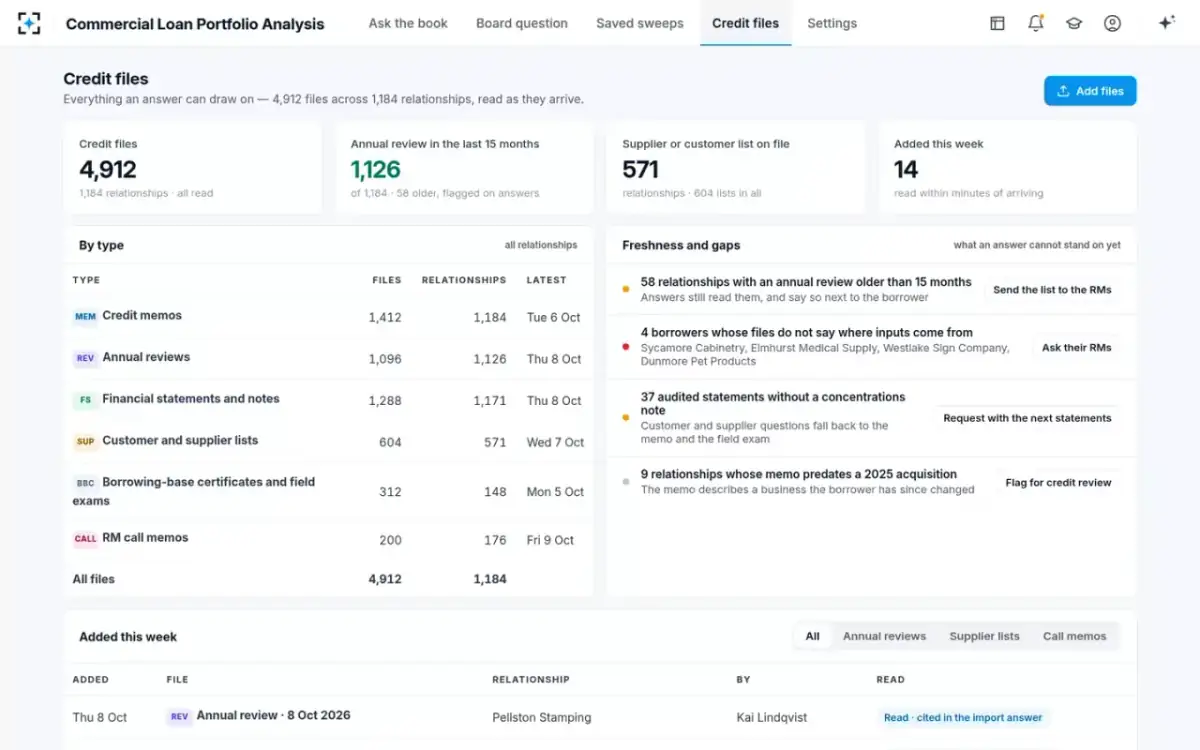The height and width of the screenshot is (750, 1200).
Task: Click the MEM badge beside Credit memos
Action: tap(85, 317)
